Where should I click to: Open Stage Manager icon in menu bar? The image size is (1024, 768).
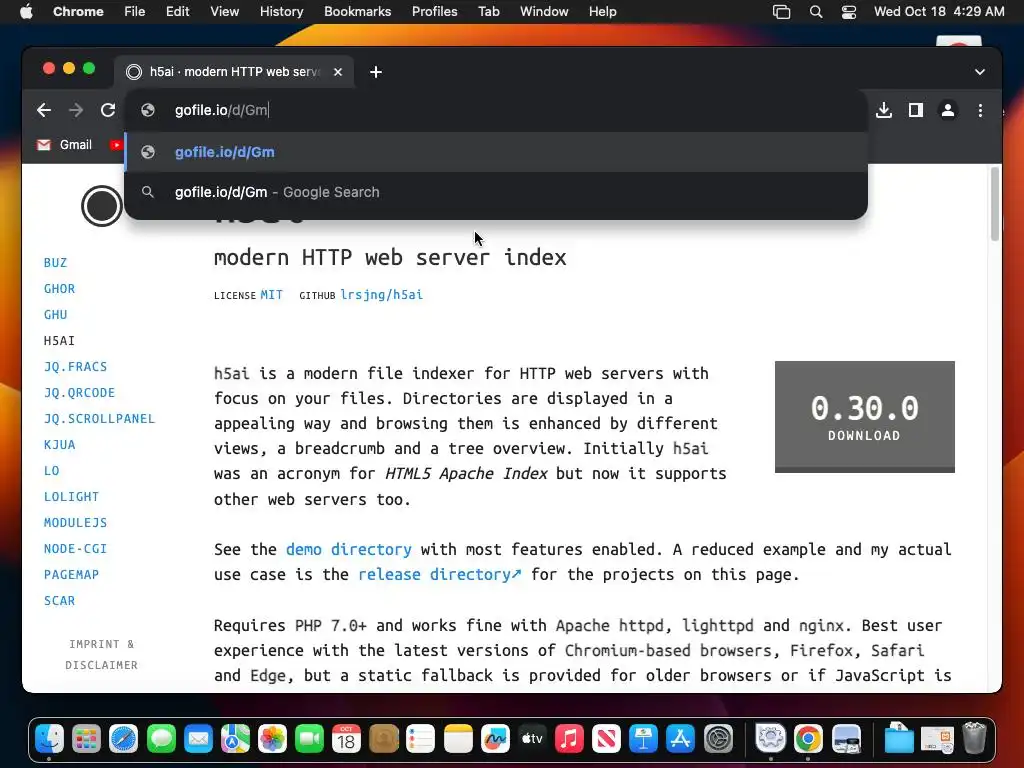(781, 12)
